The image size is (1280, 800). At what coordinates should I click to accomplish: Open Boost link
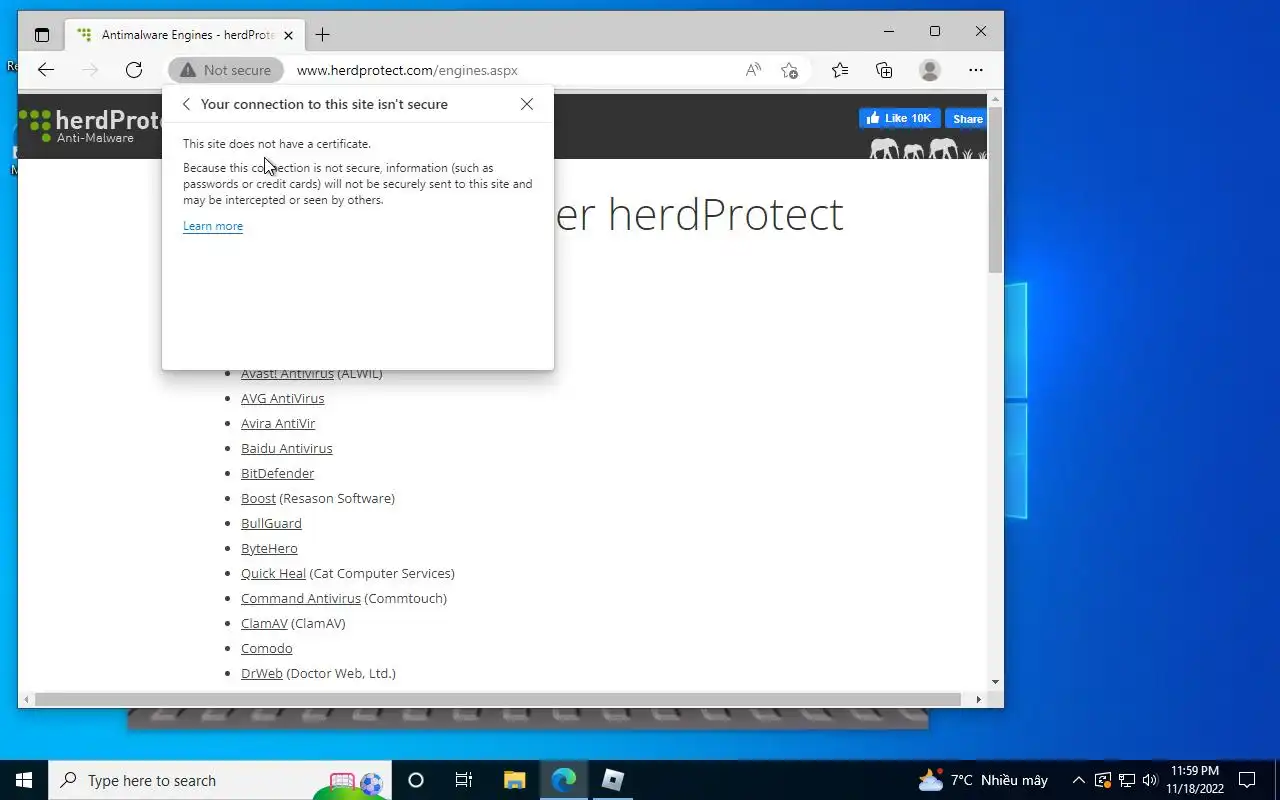[x=258, y=498]
